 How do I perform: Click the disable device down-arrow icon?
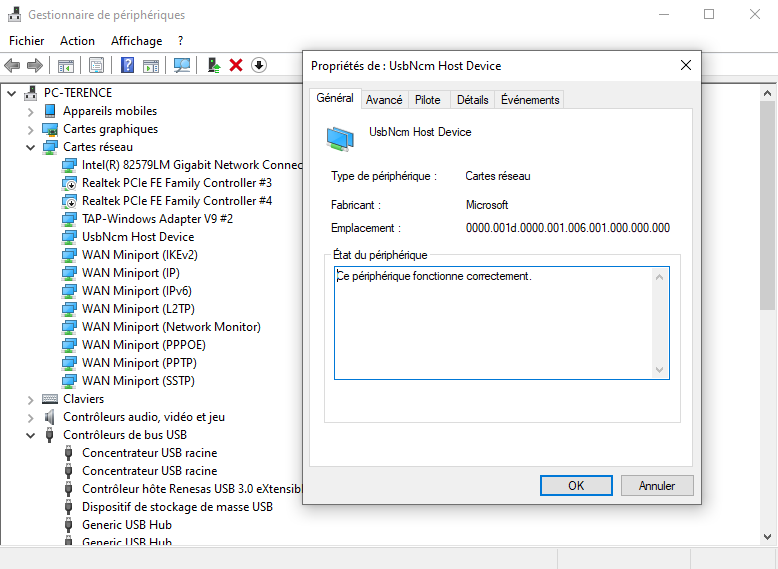259,65
